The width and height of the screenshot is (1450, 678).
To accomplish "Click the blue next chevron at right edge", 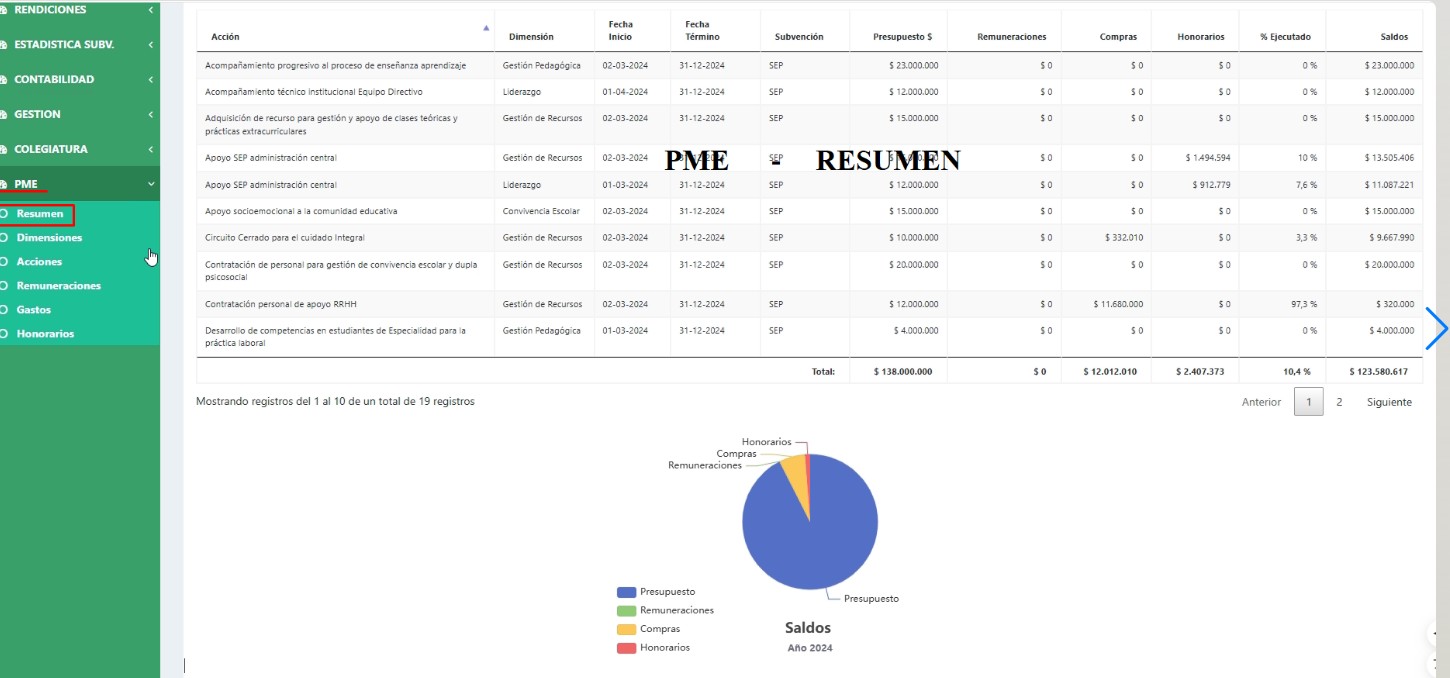I will (1437, 329).
